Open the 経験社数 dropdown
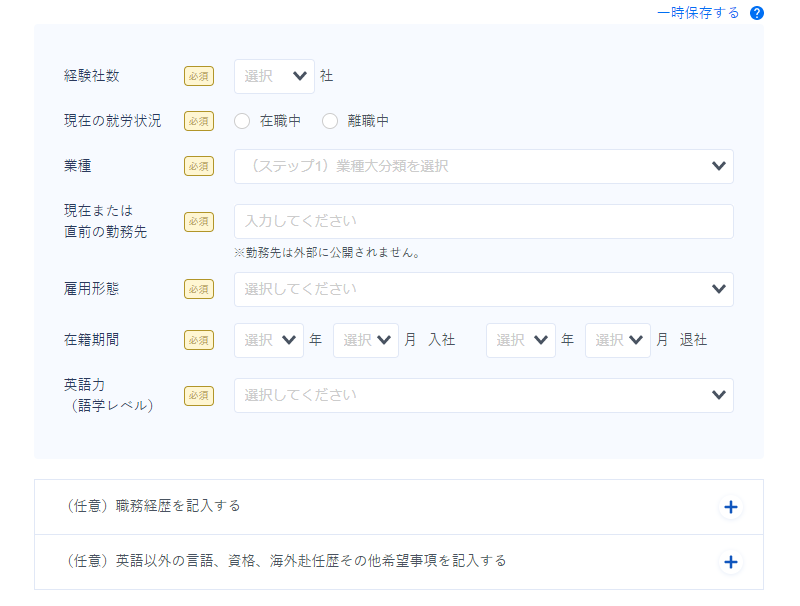The image size is (800, 606). click(x=274, y=76)
